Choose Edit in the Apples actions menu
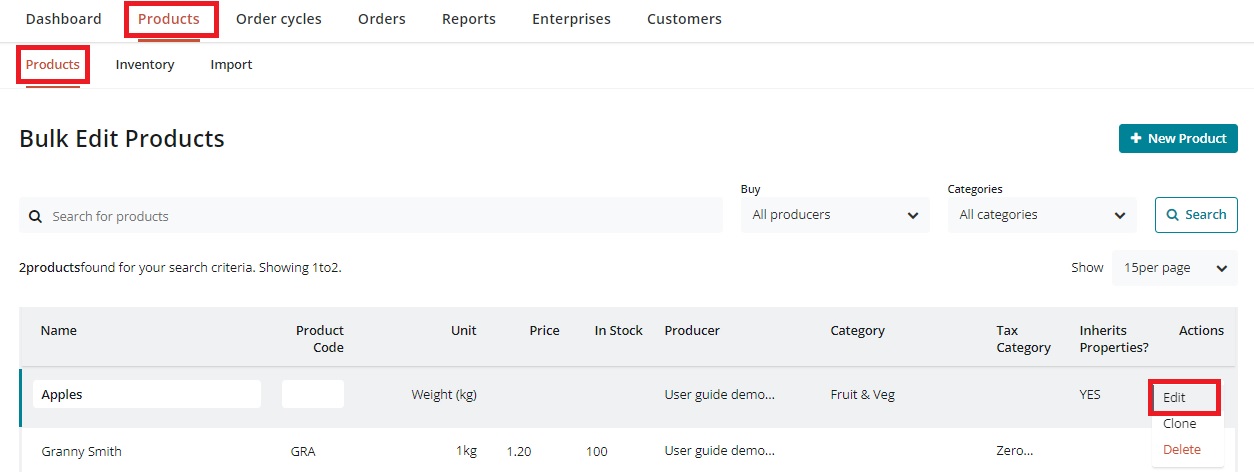The image size is (1254, 472). [x=1175, y=397]
